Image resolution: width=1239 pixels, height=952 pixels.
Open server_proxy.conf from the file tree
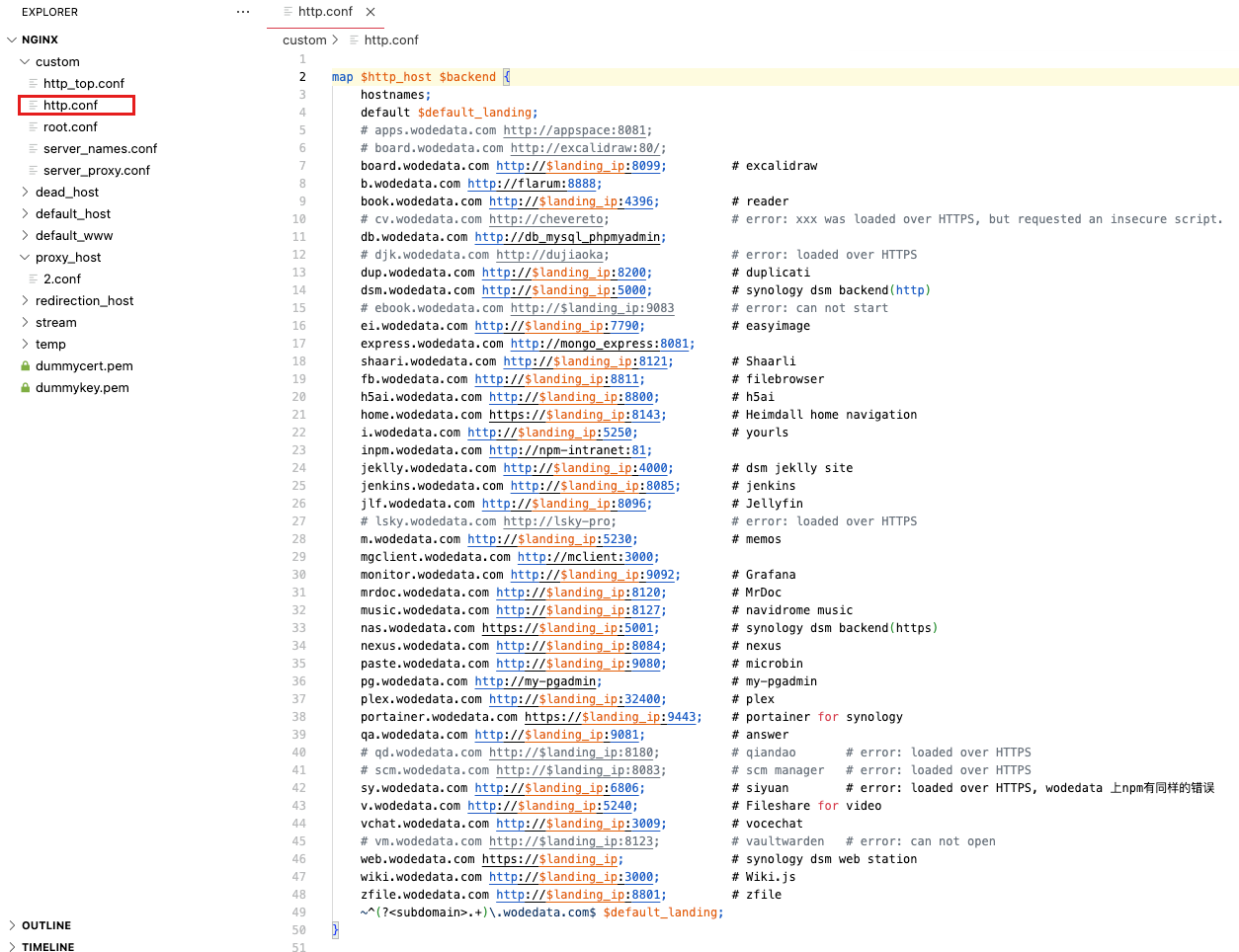pyautogui.click(x=97, y=170)
